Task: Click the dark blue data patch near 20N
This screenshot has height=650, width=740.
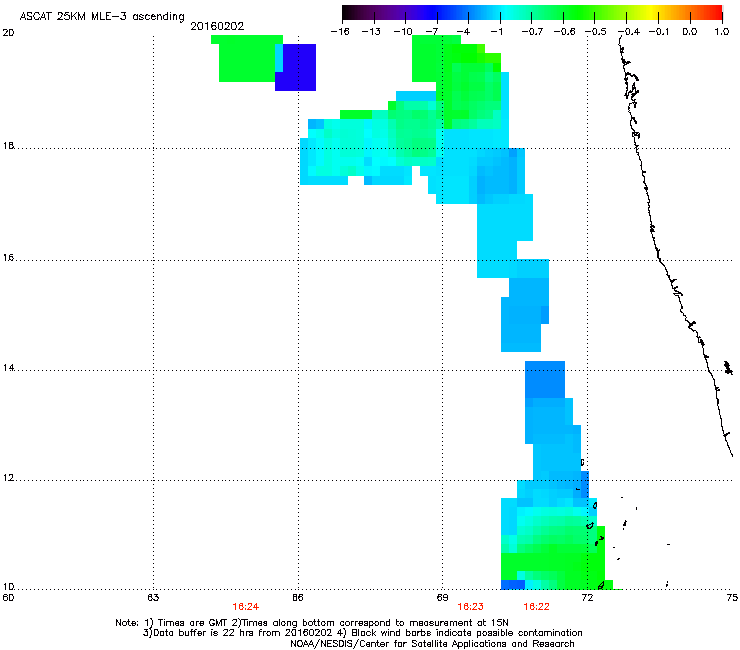Action: click(x=298, y=68)
